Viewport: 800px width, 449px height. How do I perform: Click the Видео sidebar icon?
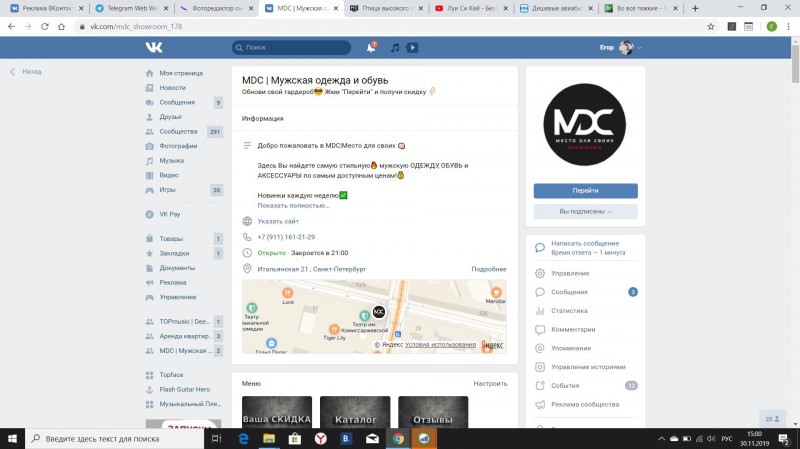(x=149, y=175)
